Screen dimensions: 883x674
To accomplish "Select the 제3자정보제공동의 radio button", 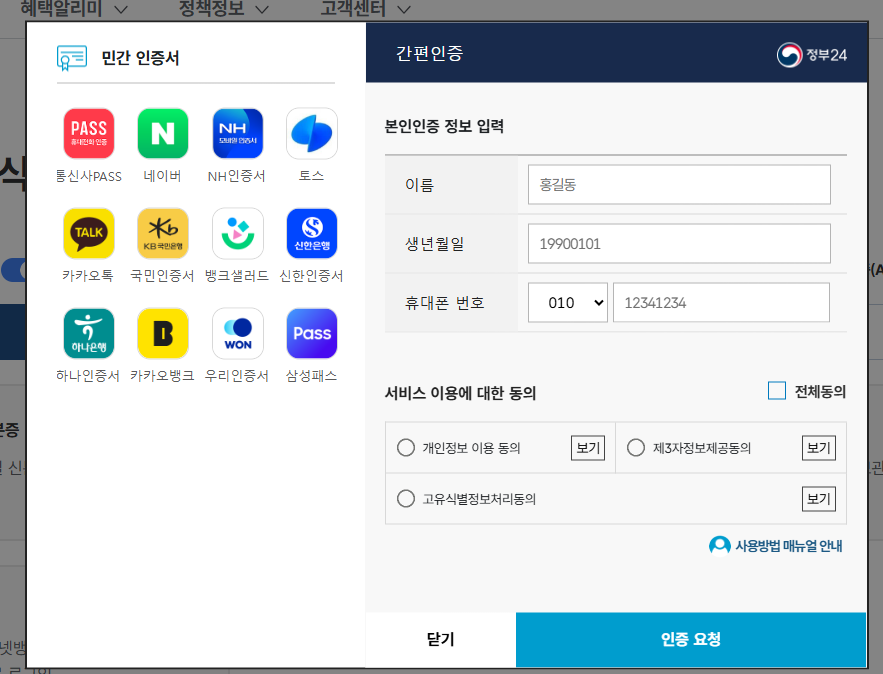I will tap(636, 448).
